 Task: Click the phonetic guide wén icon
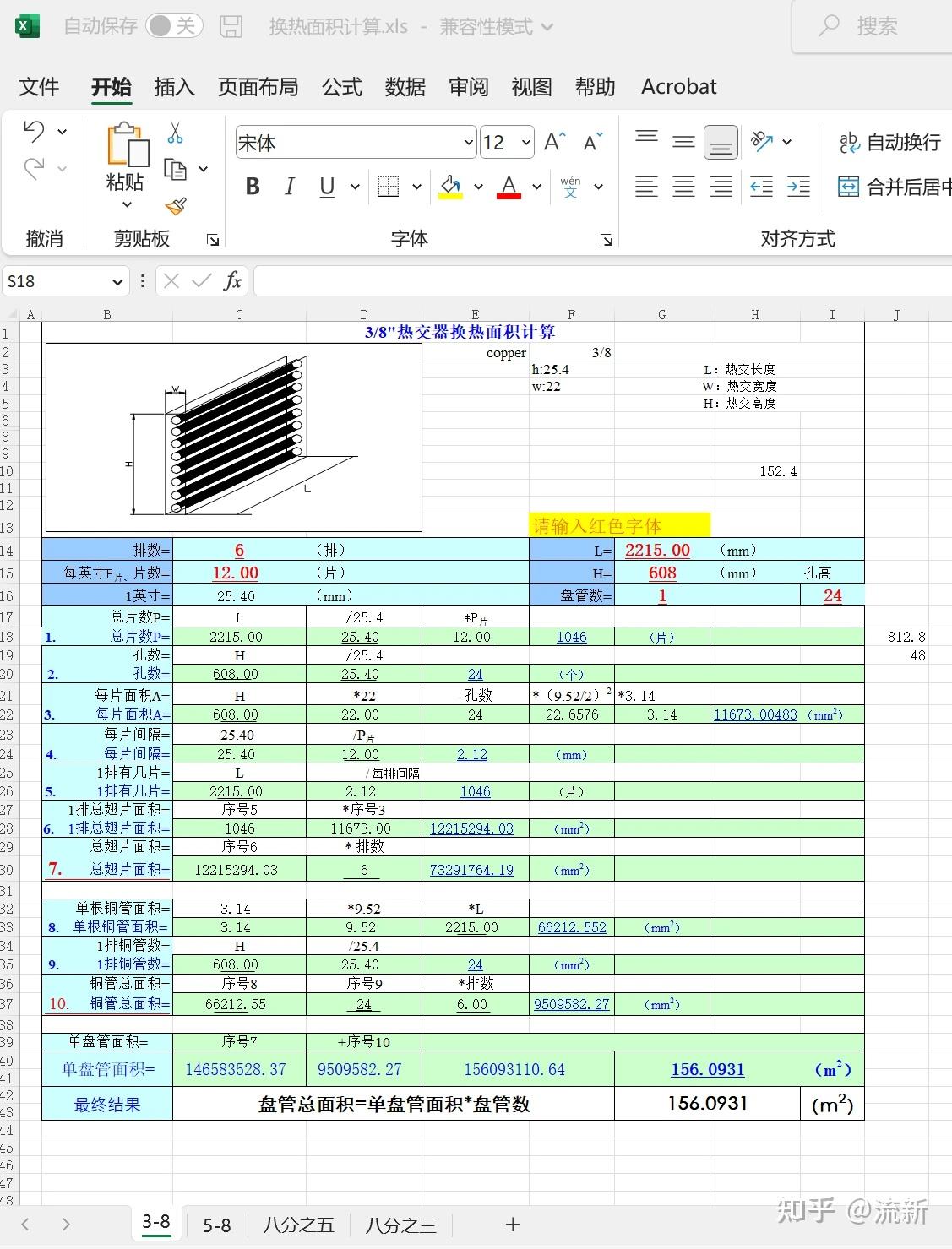coord(570,187)
